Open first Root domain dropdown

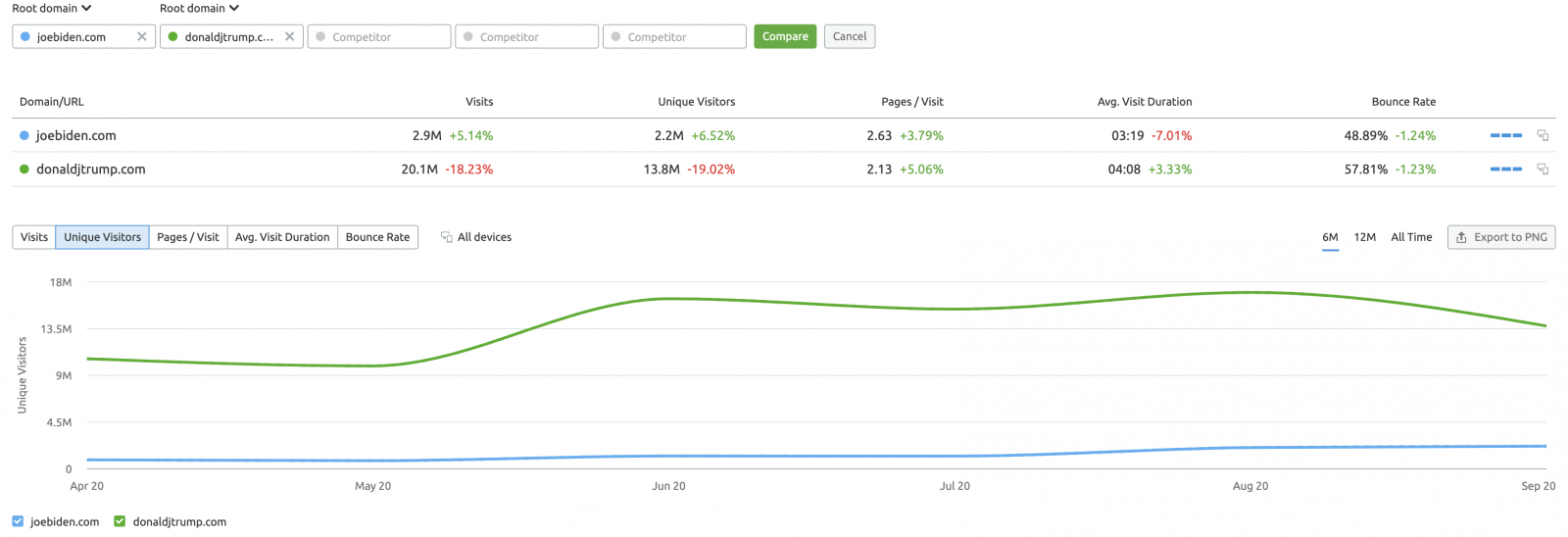click(x=52, y=8)
